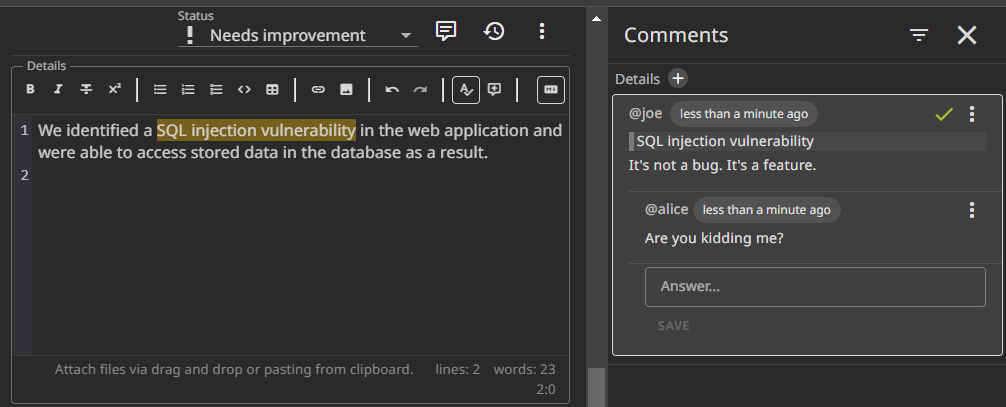This screenshot has height=407, width=1006.
Task: Redo the last edit
Action: click(x=420, y=90)
